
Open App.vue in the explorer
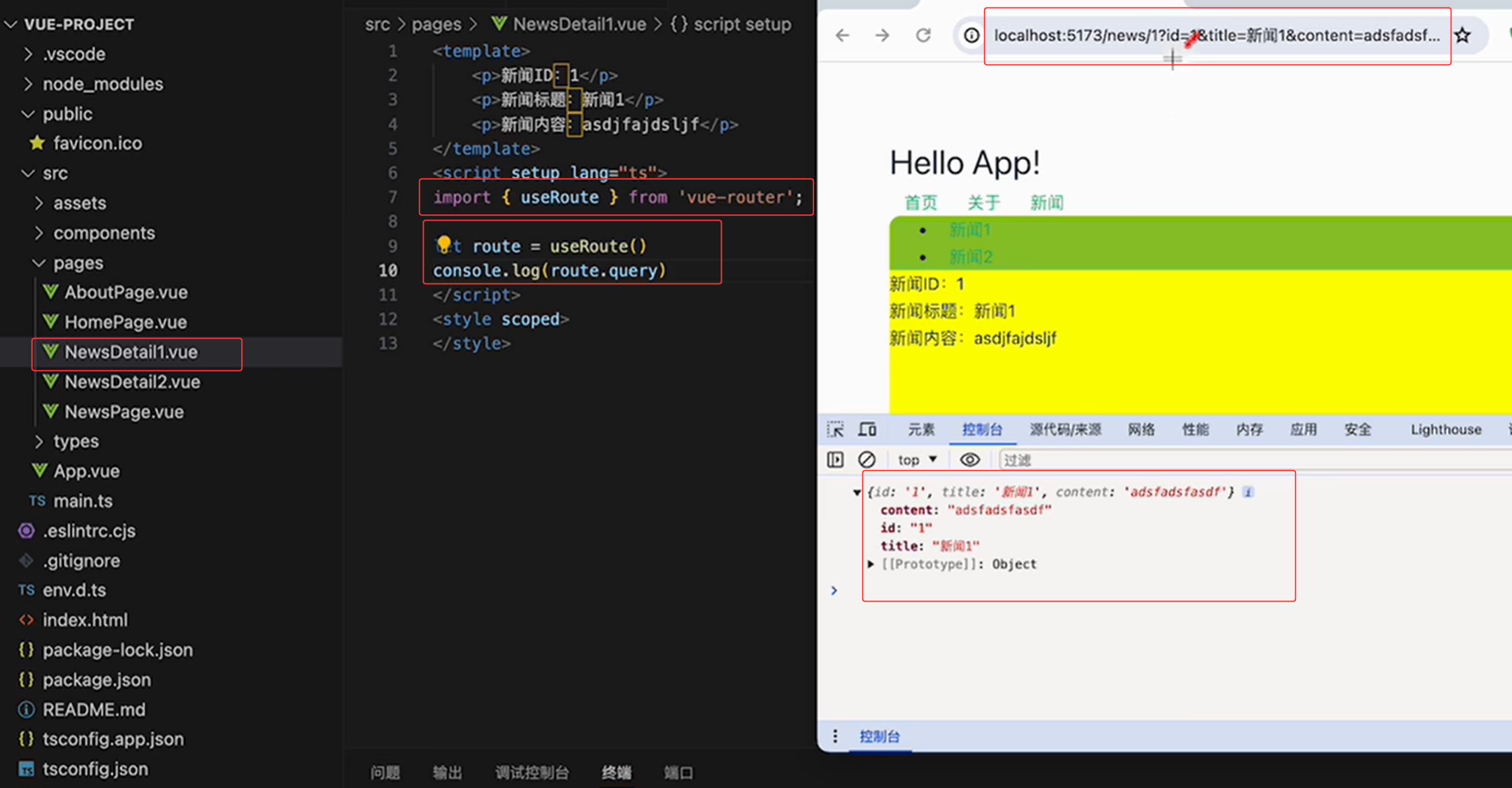86,471
